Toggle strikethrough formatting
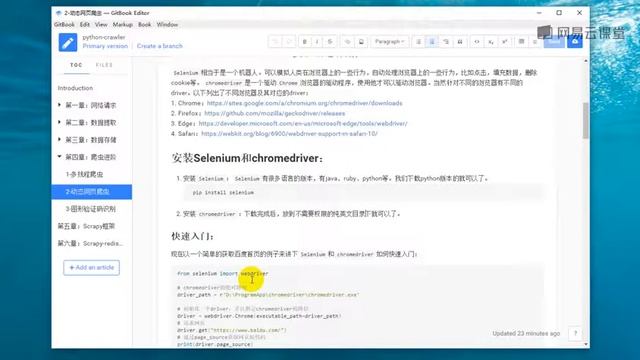This screenshot has height=360, width=640. (330, 42)
